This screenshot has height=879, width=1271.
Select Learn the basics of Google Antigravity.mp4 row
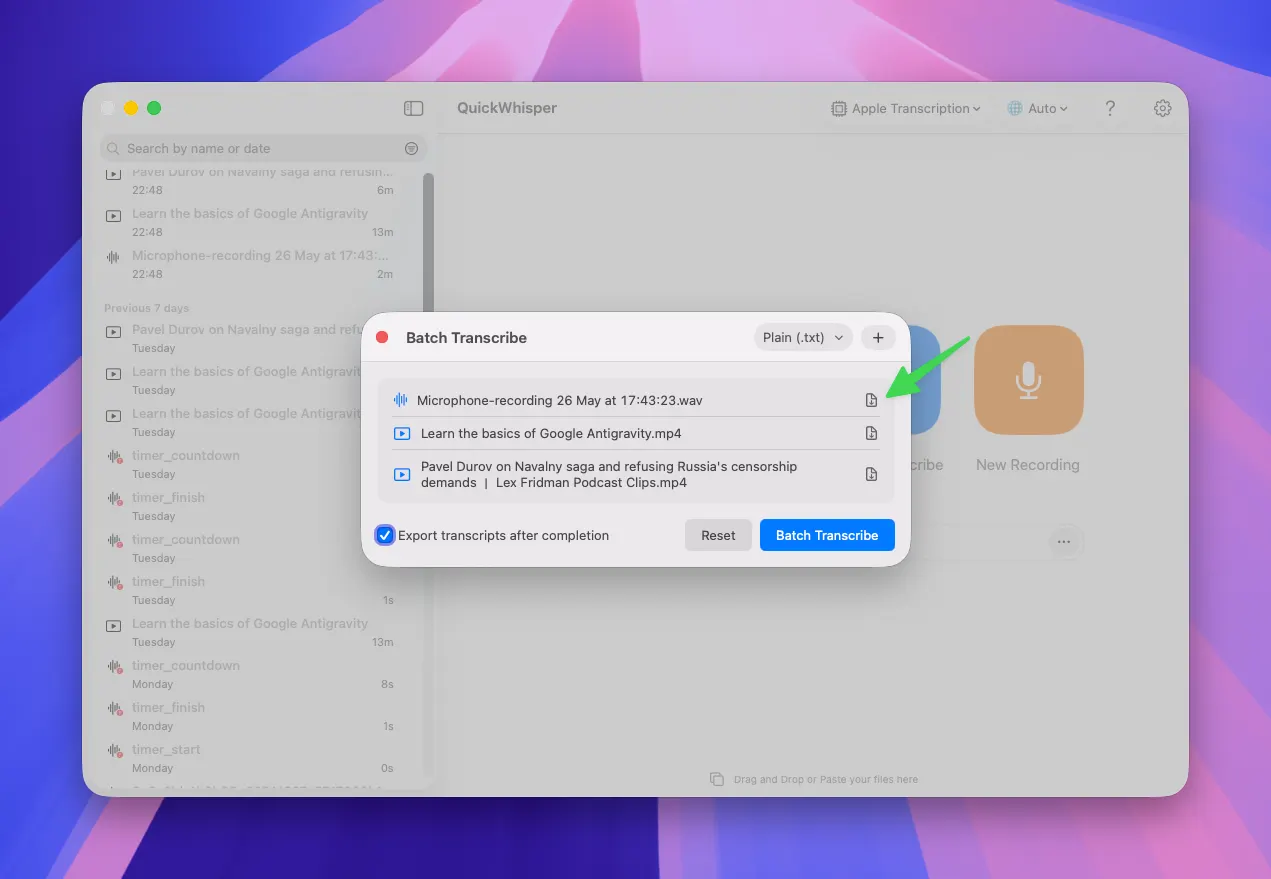[x=635, y=433]
